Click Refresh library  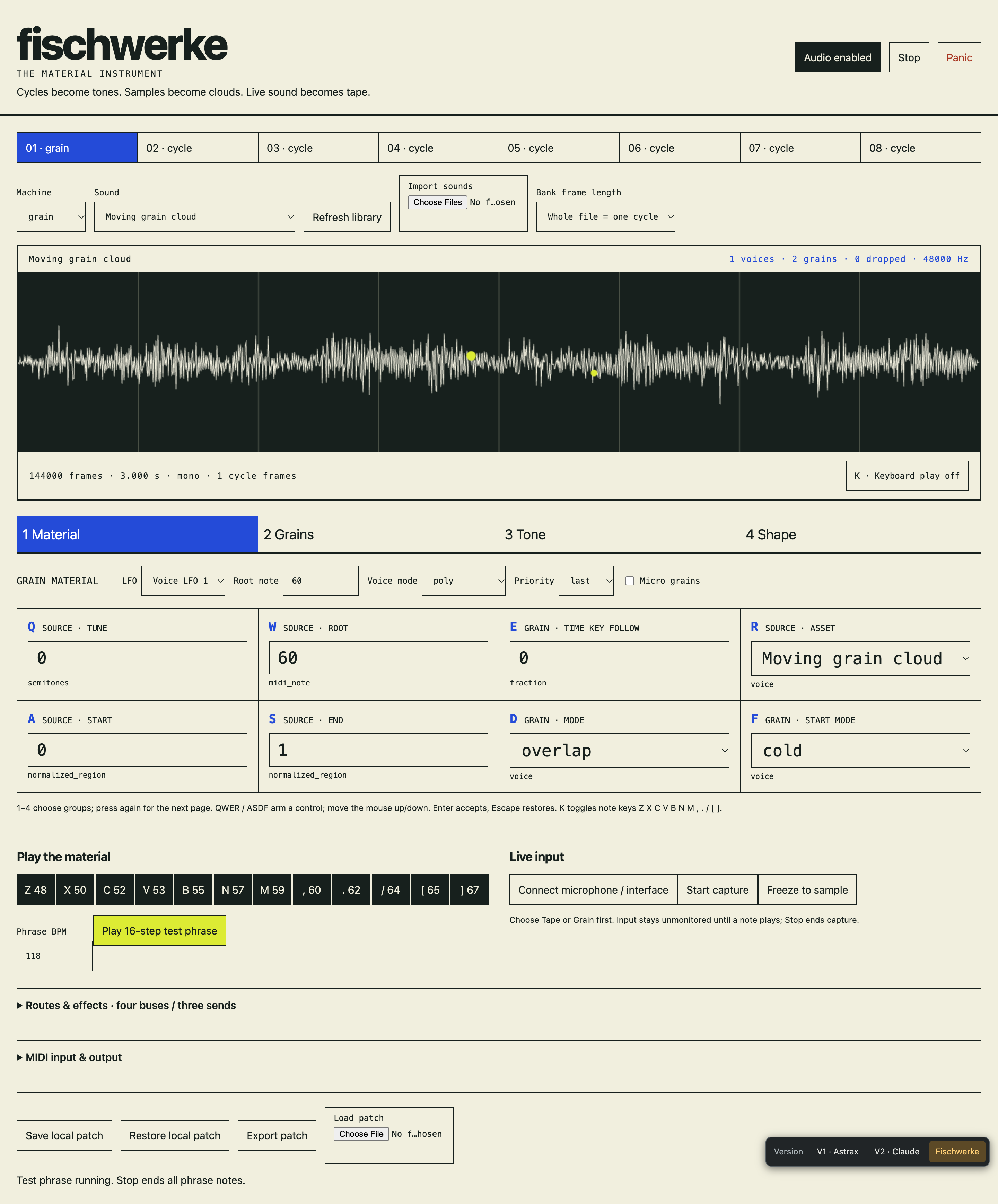(x=347, y=217)
